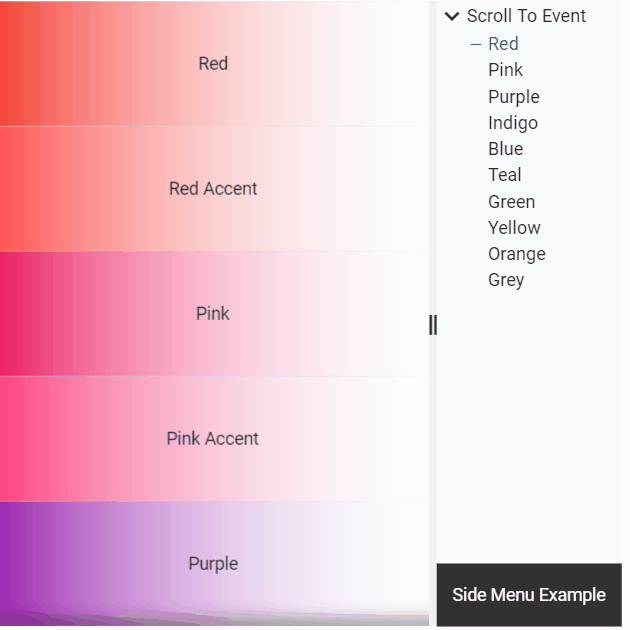Go to Blue menu entry
Image resolution: width=630 pixels, height=630 pixels.
[x=505, y=149]
